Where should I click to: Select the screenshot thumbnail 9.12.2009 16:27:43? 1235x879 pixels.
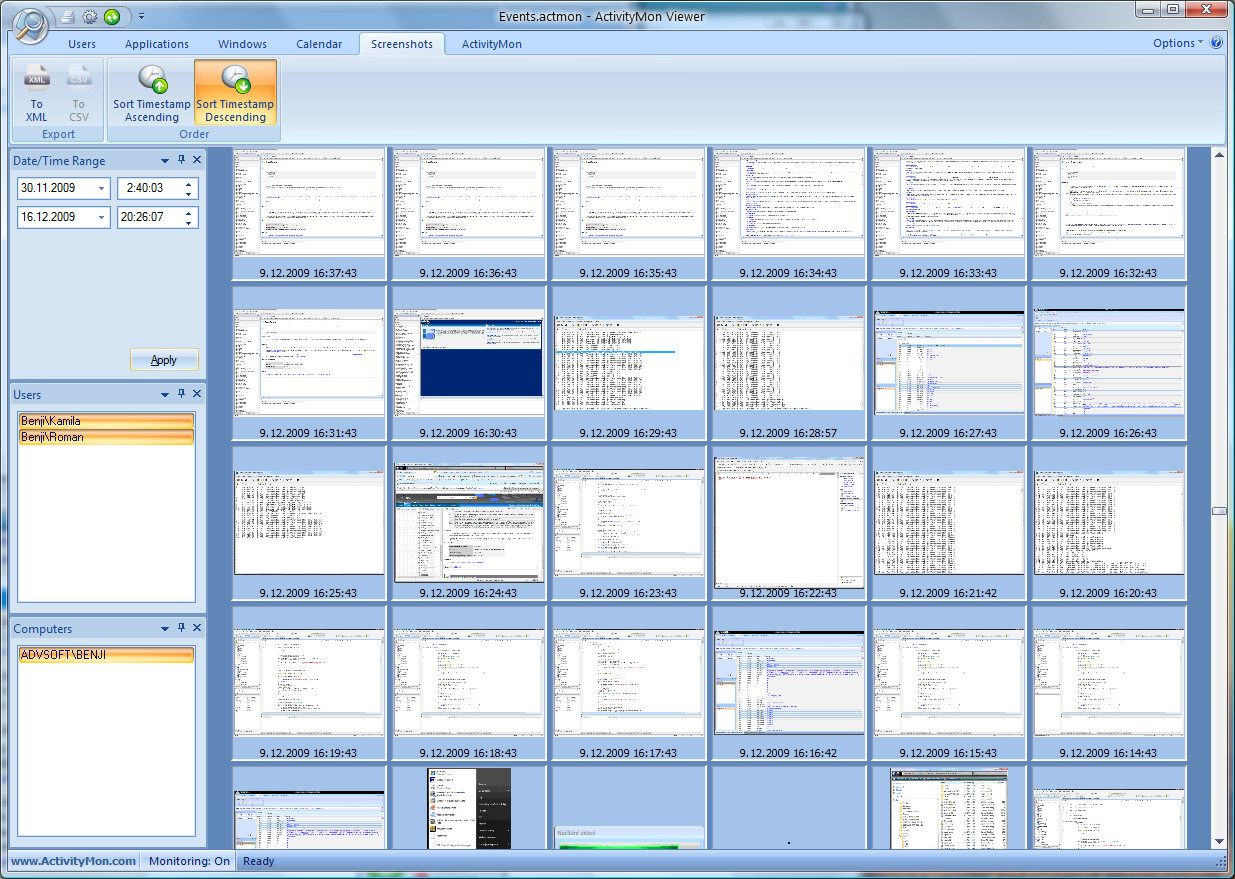click(x=948, y=363)
